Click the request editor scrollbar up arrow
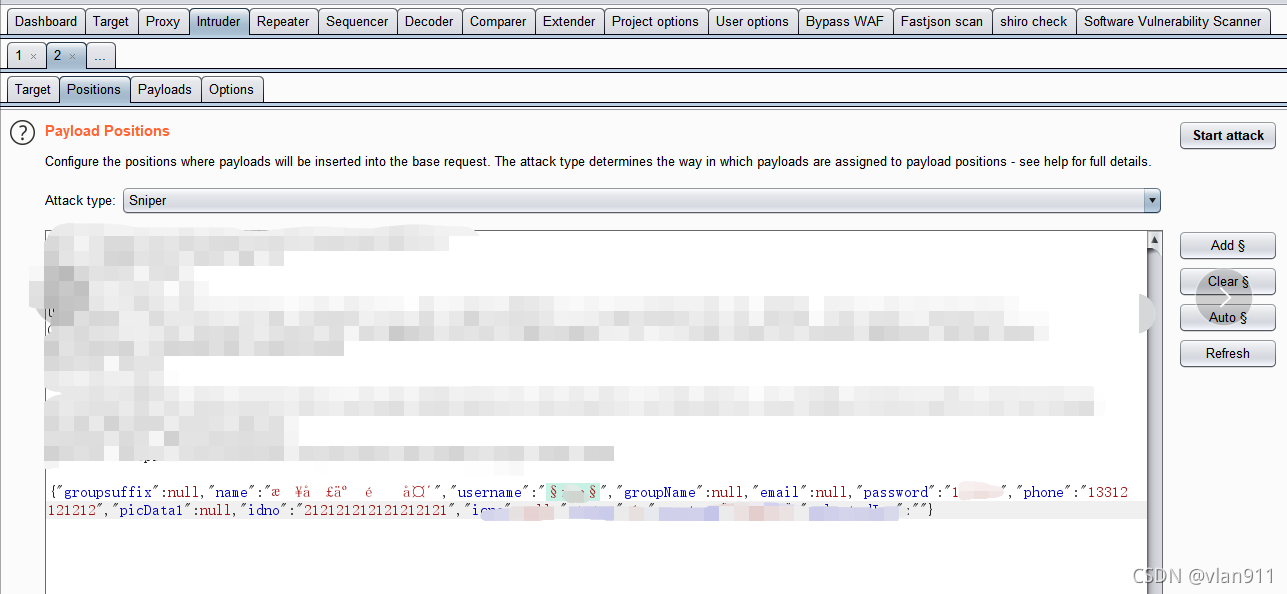This screenshot has width=1287, height=594. coord(1155,240)
